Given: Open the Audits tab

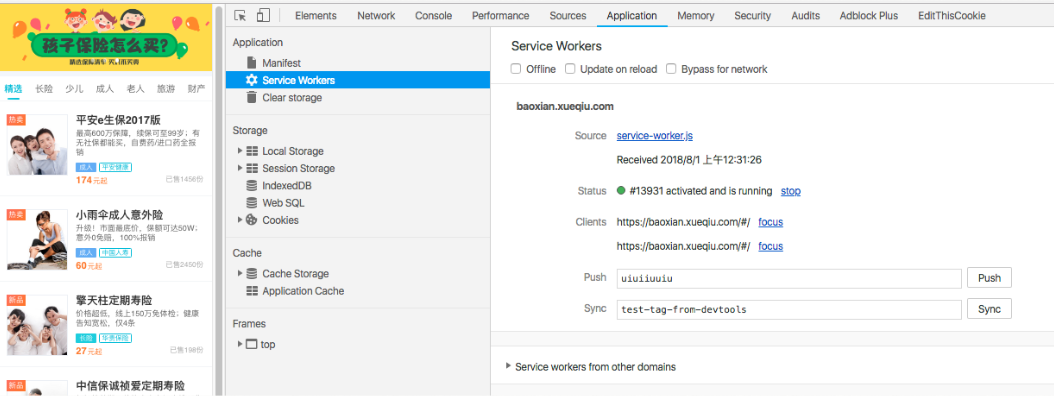Looking at the screenshot, I should pyautogui.click(x=805, y=15).
